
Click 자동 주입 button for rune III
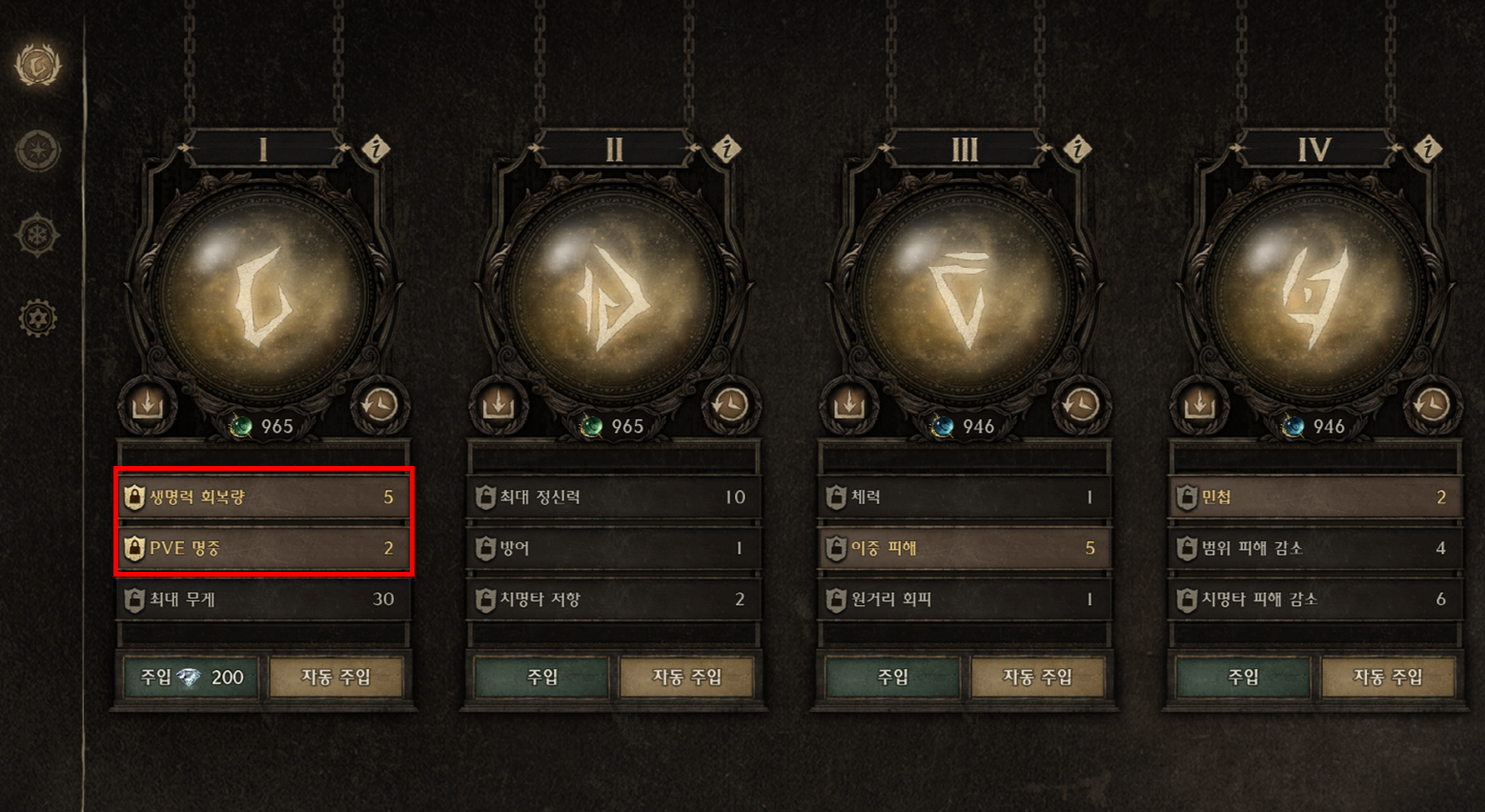coord(1037,677)
